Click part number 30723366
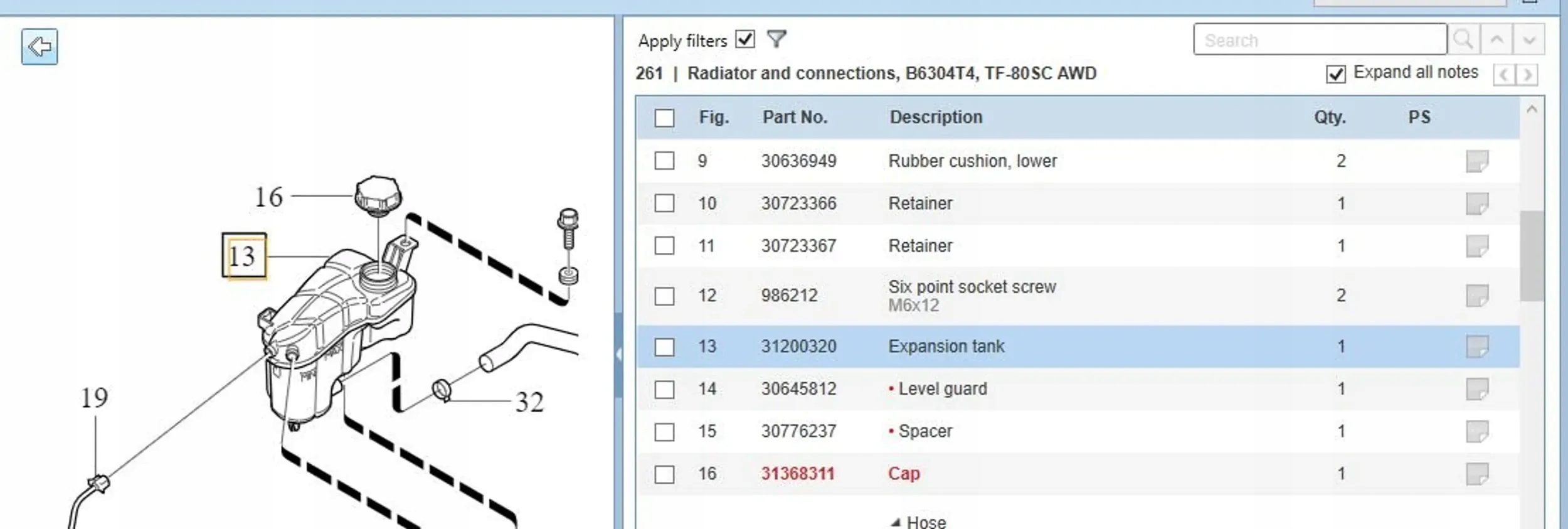Viewport: 1568px width, 529px height. point(799,204)
